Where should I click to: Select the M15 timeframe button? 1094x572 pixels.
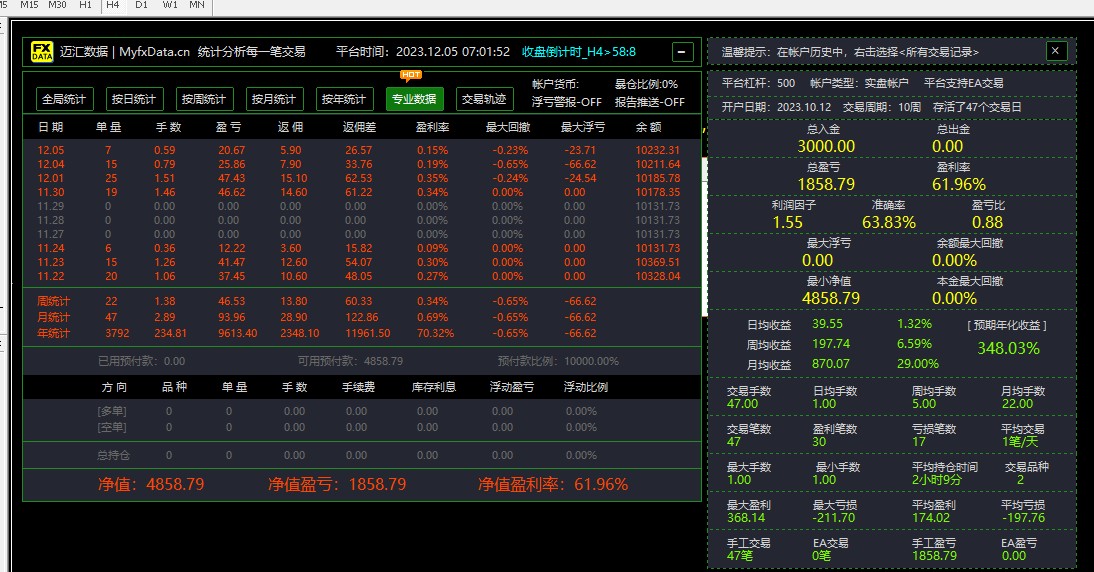point(29,5)
